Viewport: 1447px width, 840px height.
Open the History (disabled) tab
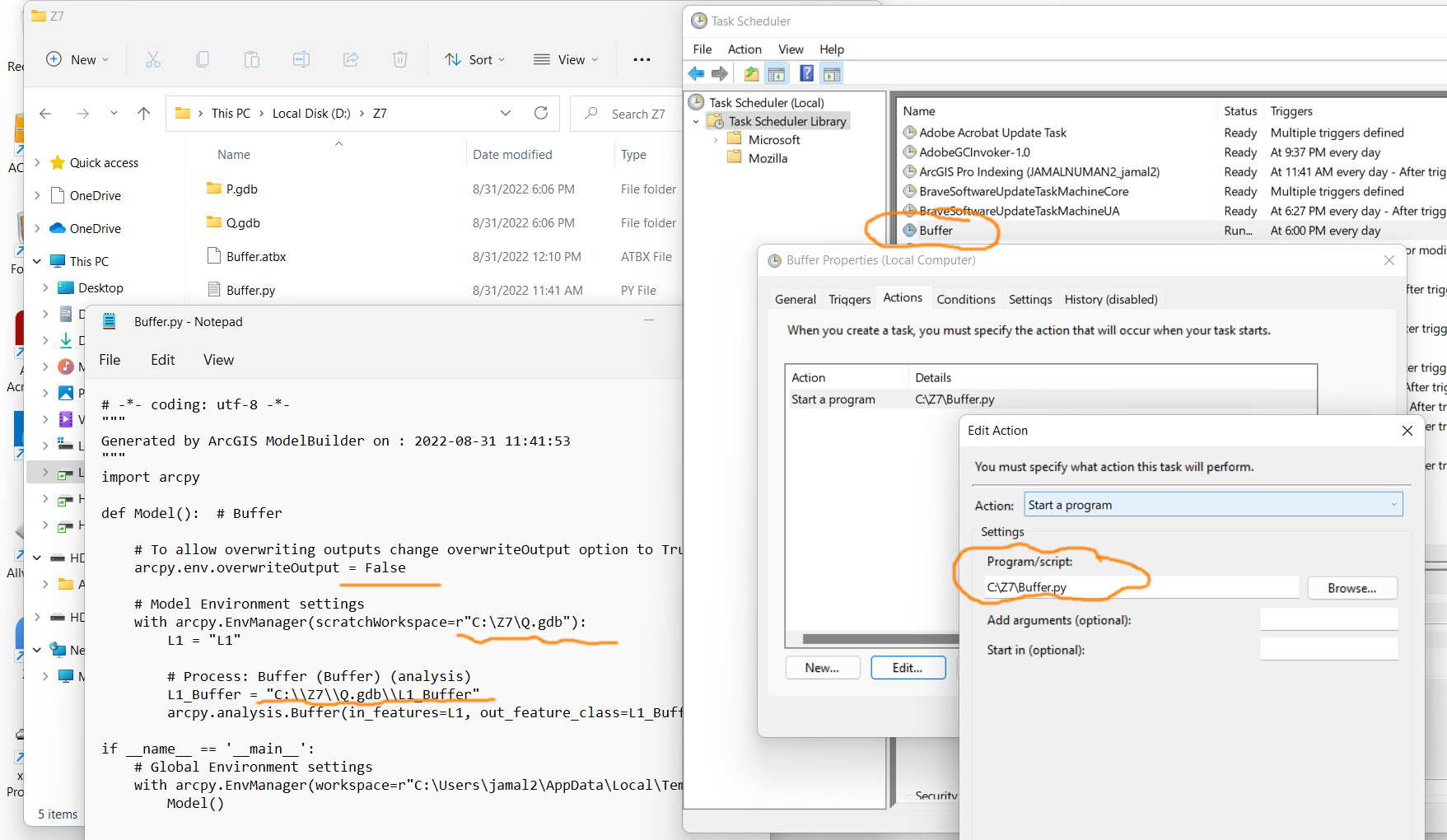pyautogui.click(x=1111, y=300)
